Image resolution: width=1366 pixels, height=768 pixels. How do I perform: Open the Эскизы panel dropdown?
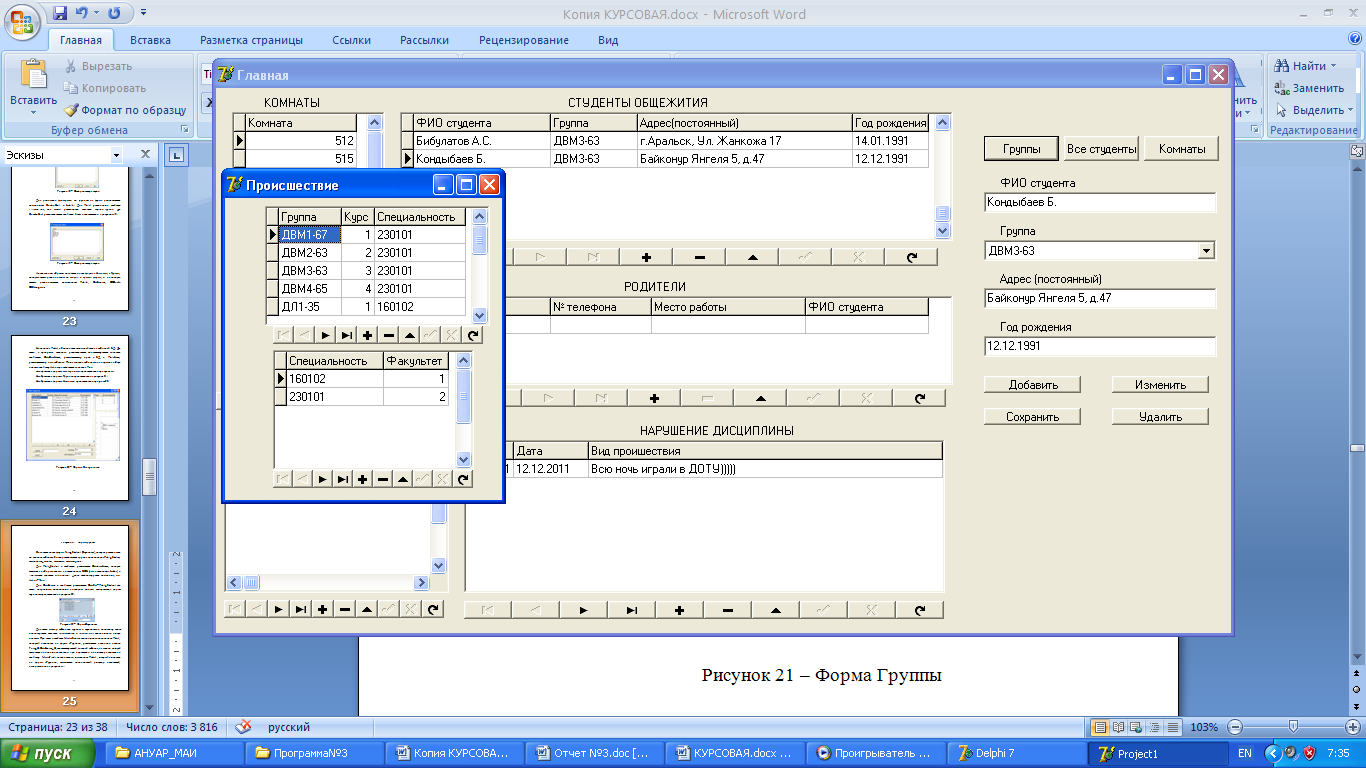pos(116,155)
